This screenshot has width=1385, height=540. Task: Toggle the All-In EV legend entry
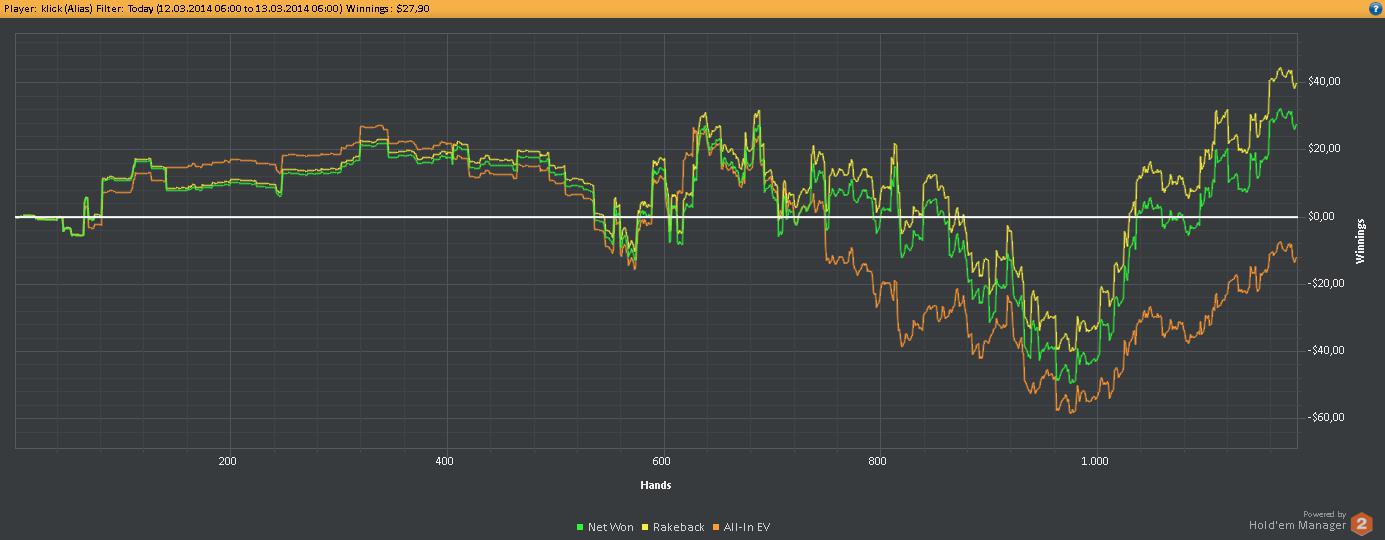pos(741,527)
